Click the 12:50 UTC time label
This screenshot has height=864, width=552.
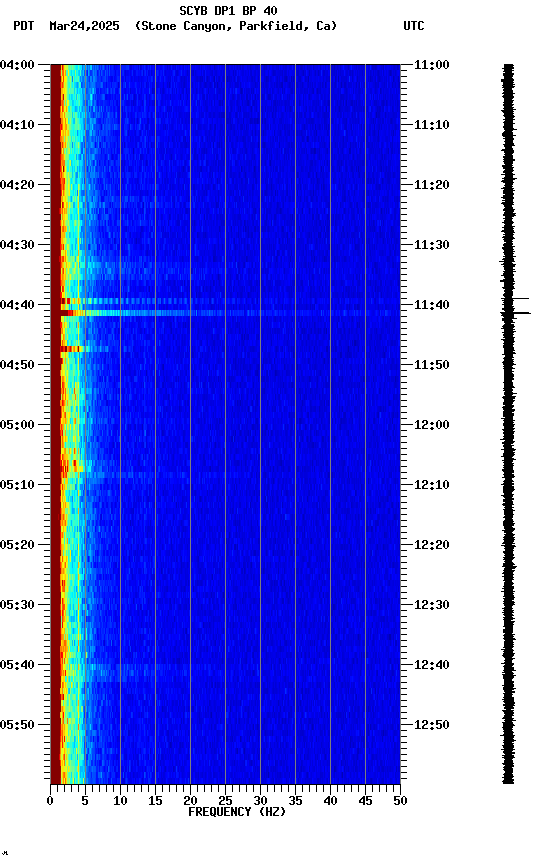click(x=432, y=725)
